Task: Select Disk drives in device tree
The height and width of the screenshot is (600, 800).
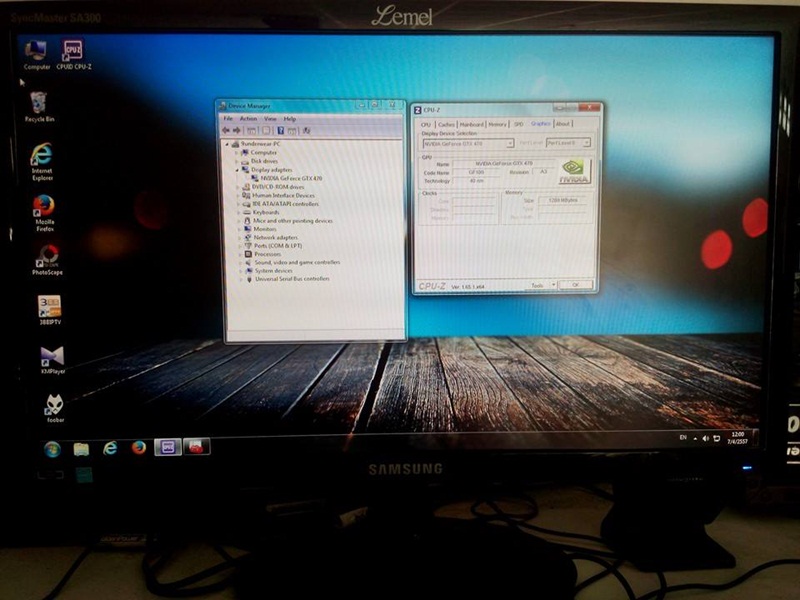Action: (264, 161)
